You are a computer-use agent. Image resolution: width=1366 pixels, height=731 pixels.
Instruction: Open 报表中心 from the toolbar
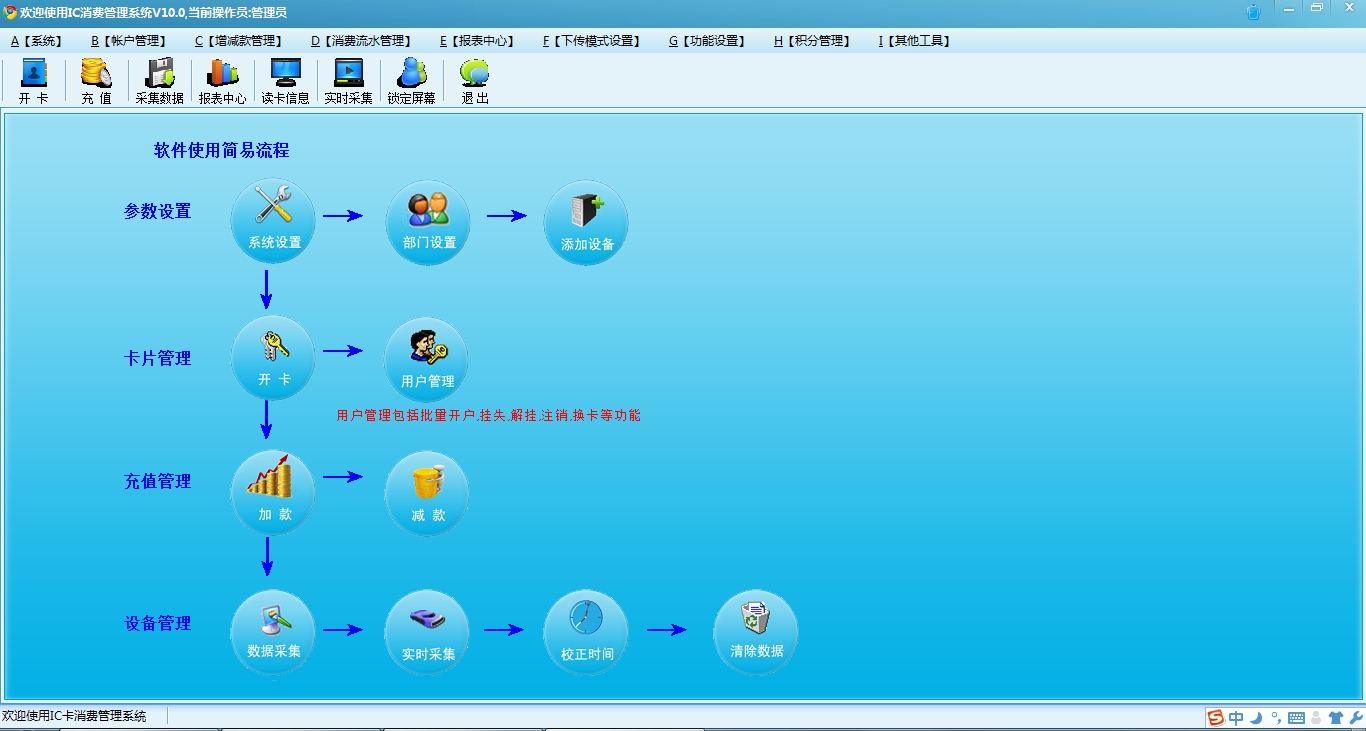(222, 82)
